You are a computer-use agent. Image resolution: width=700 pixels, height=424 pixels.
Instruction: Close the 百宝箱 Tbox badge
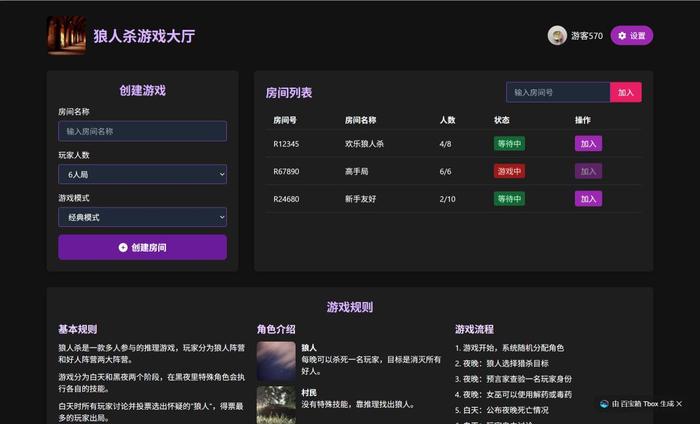[x=679, y=403]
